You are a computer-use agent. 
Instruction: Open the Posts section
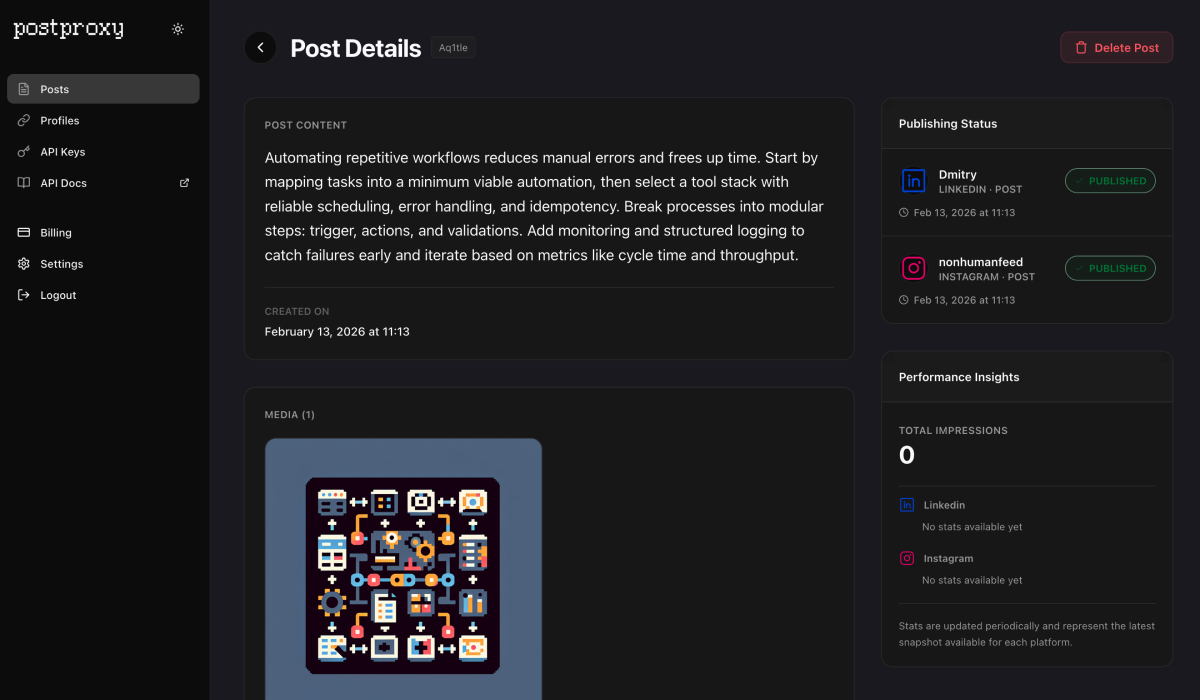55,89
